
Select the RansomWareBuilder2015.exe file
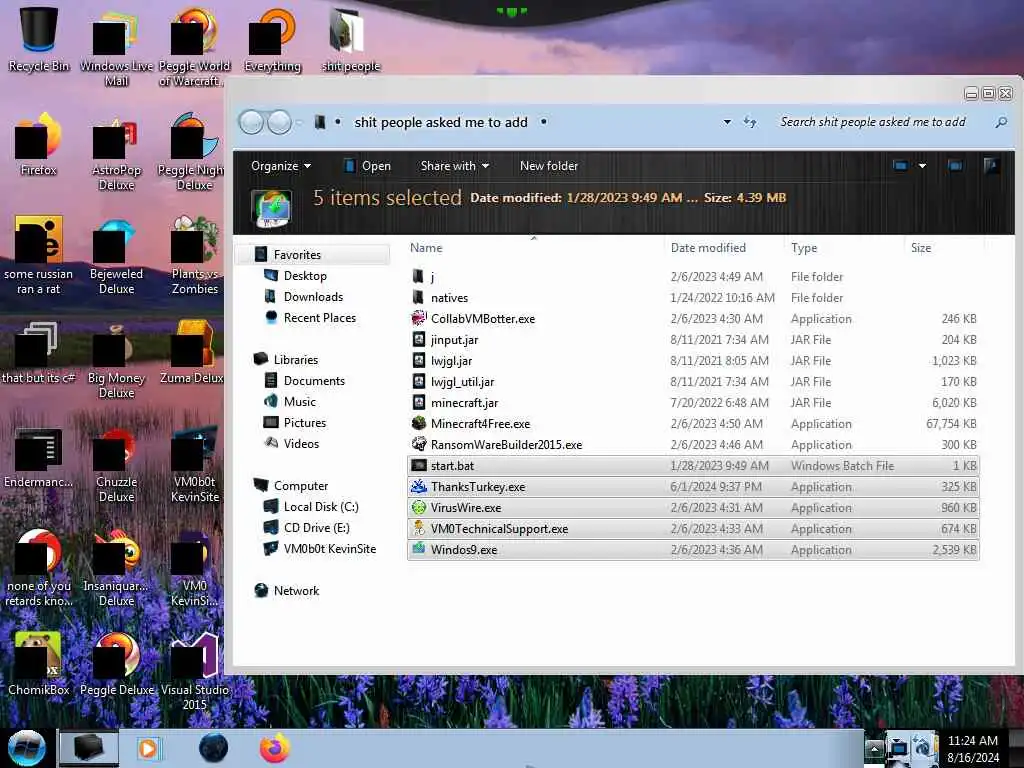693,445
